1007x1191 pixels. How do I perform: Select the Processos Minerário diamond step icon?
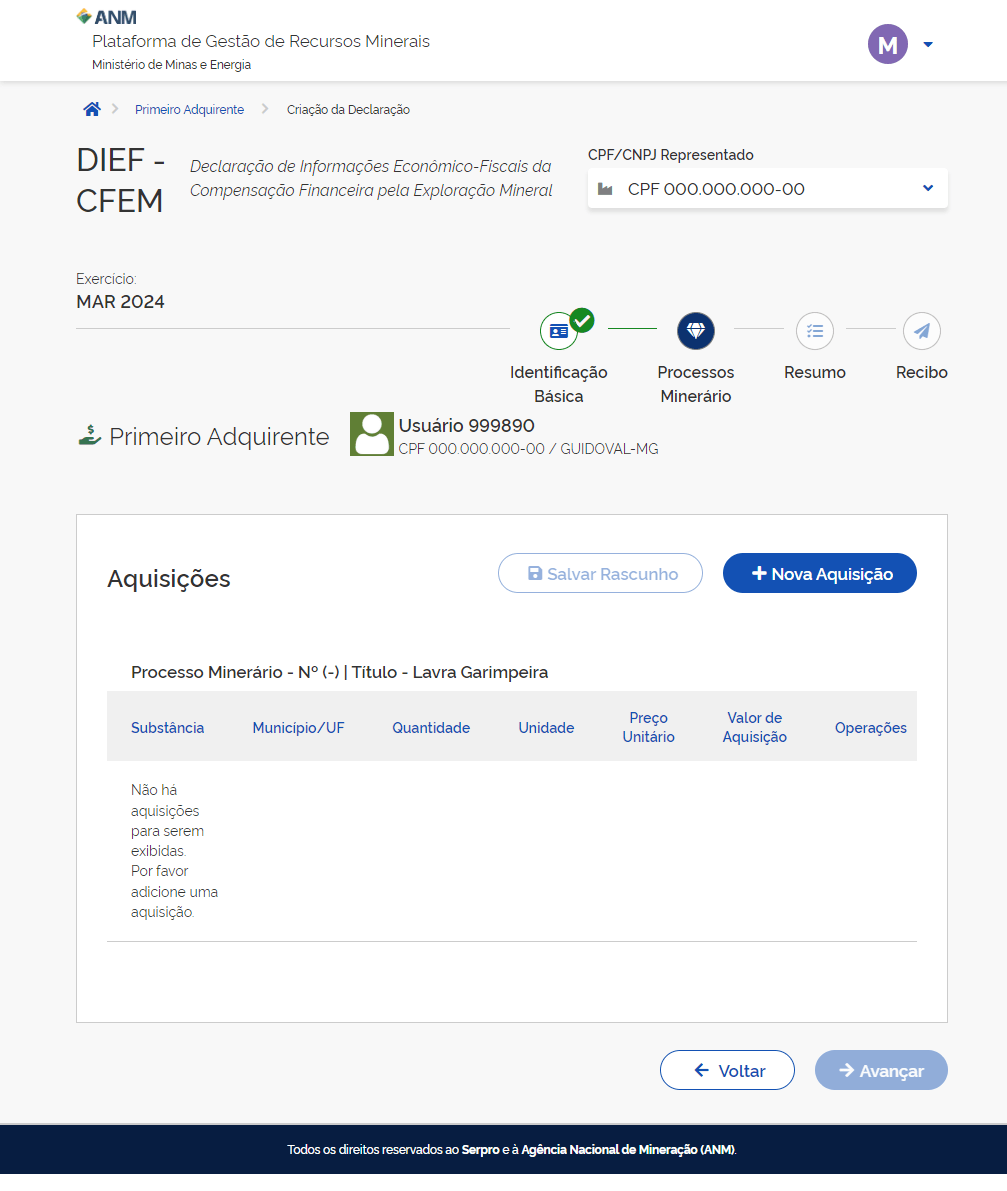(x=696, y=331)
